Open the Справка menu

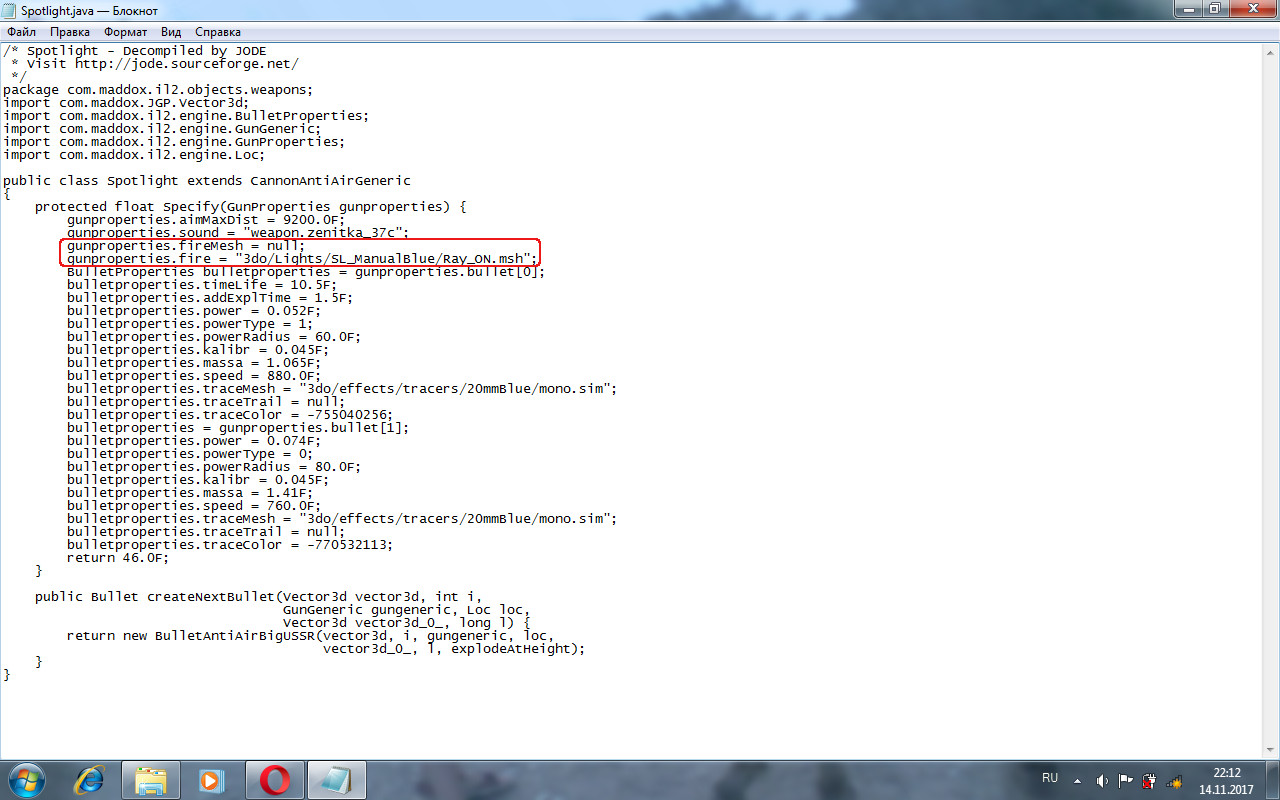coord(218,32)
